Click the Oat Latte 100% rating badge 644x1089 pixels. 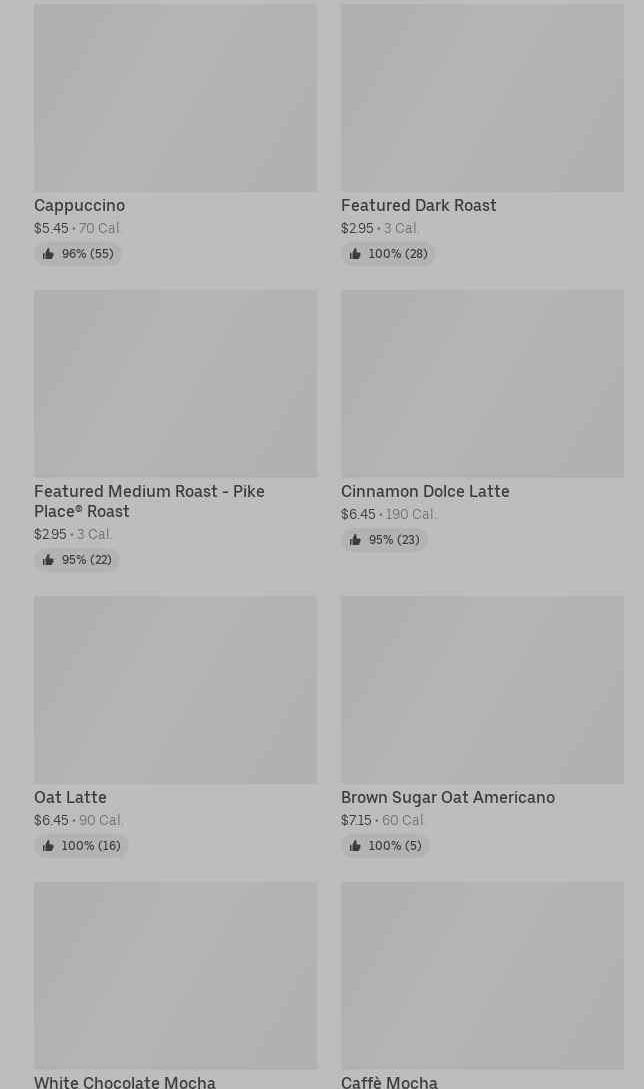(81, 846)
